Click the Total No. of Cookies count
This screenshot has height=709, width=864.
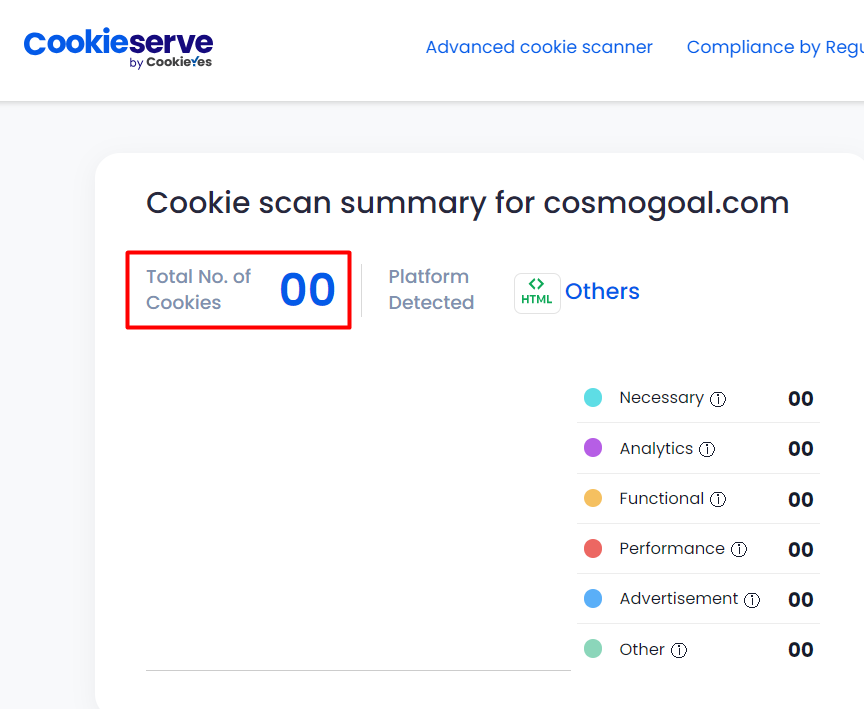click(307, 289)
